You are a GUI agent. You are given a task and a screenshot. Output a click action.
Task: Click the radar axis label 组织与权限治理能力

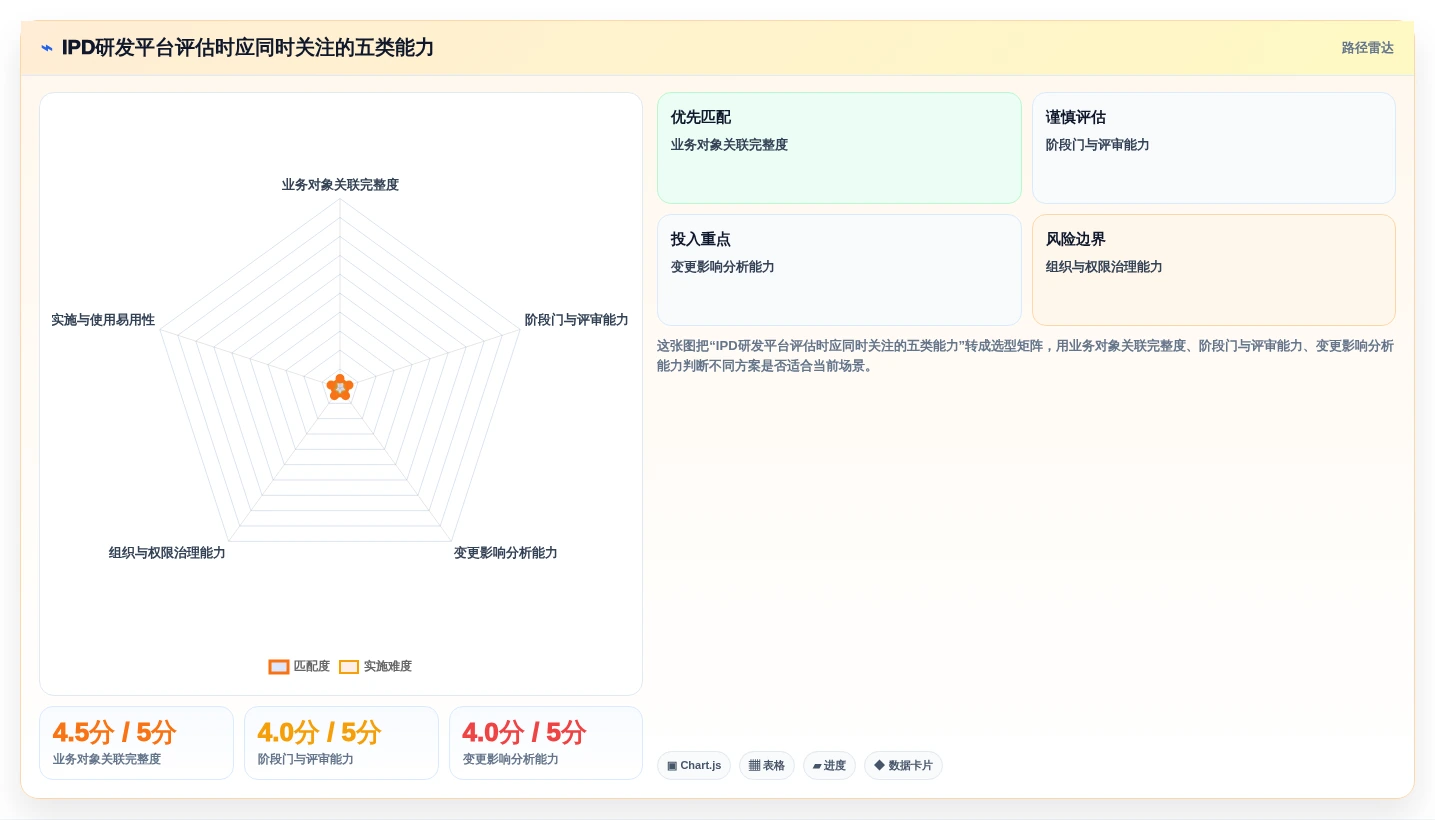point(167,553)
